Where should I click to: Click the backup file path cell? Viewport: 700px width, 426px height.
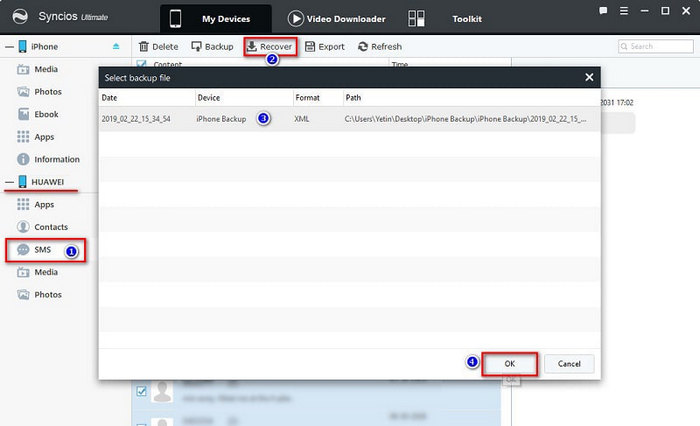tap(466, 119)
